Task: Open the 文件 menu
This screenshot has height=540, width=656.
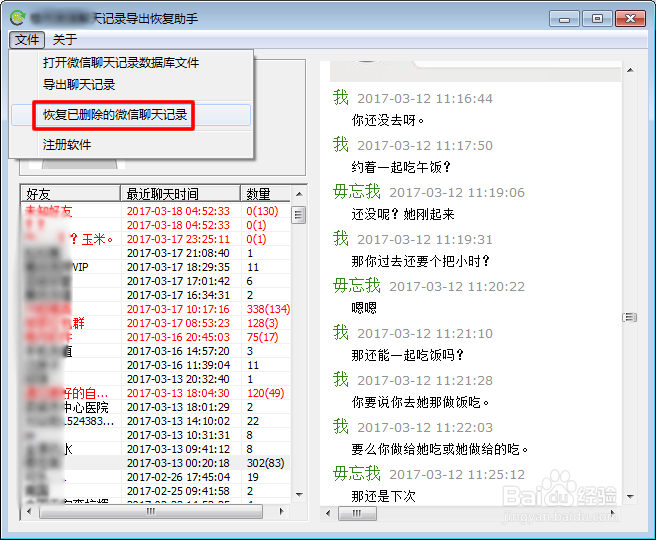Action: point(27,40)
